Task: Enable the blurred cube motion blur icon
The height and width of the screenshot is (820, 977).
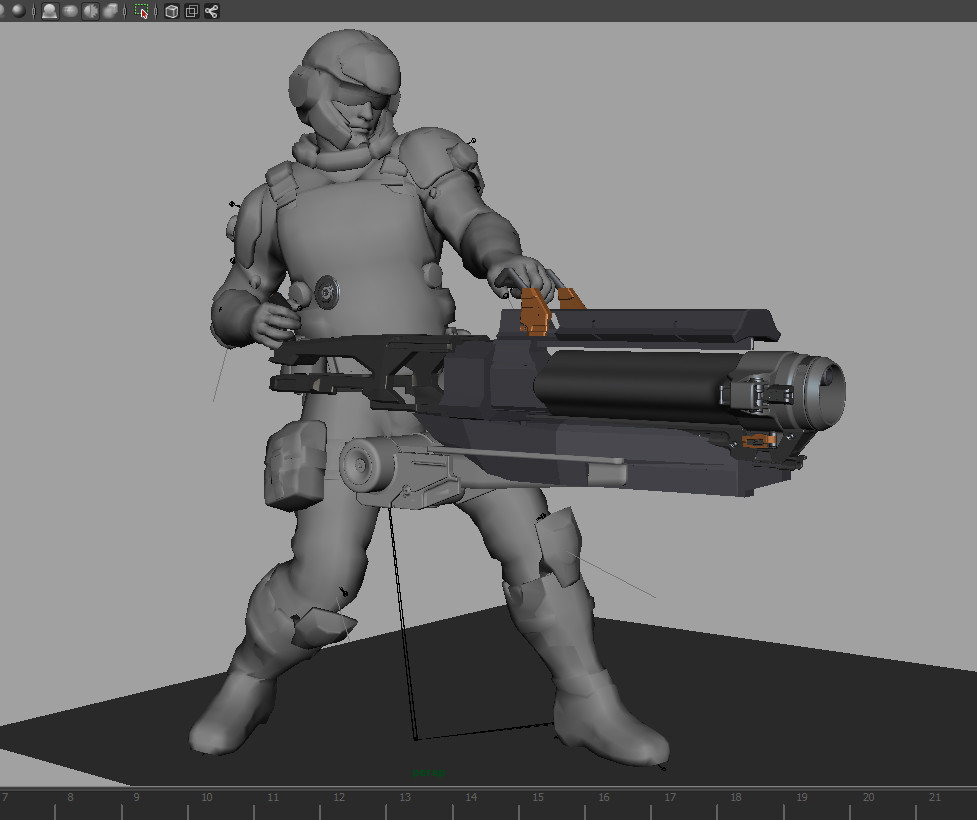Action: coord(110,11)
